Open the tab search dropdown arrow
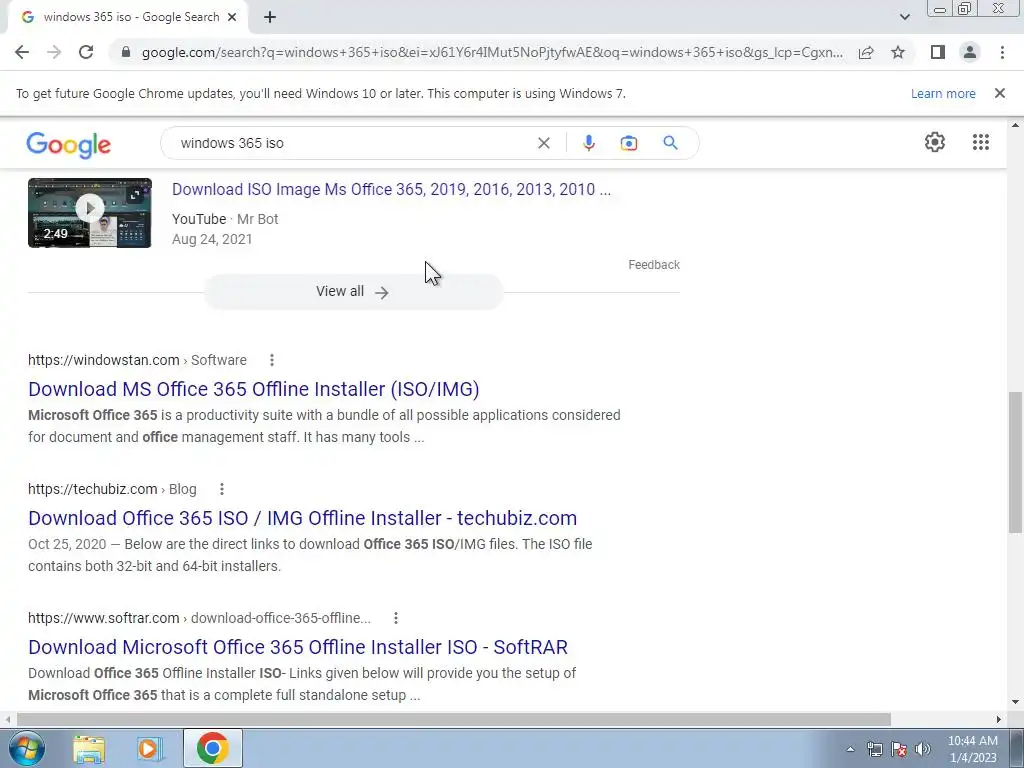This screenshot has width=1024, height=768. (x=904, y=17)
